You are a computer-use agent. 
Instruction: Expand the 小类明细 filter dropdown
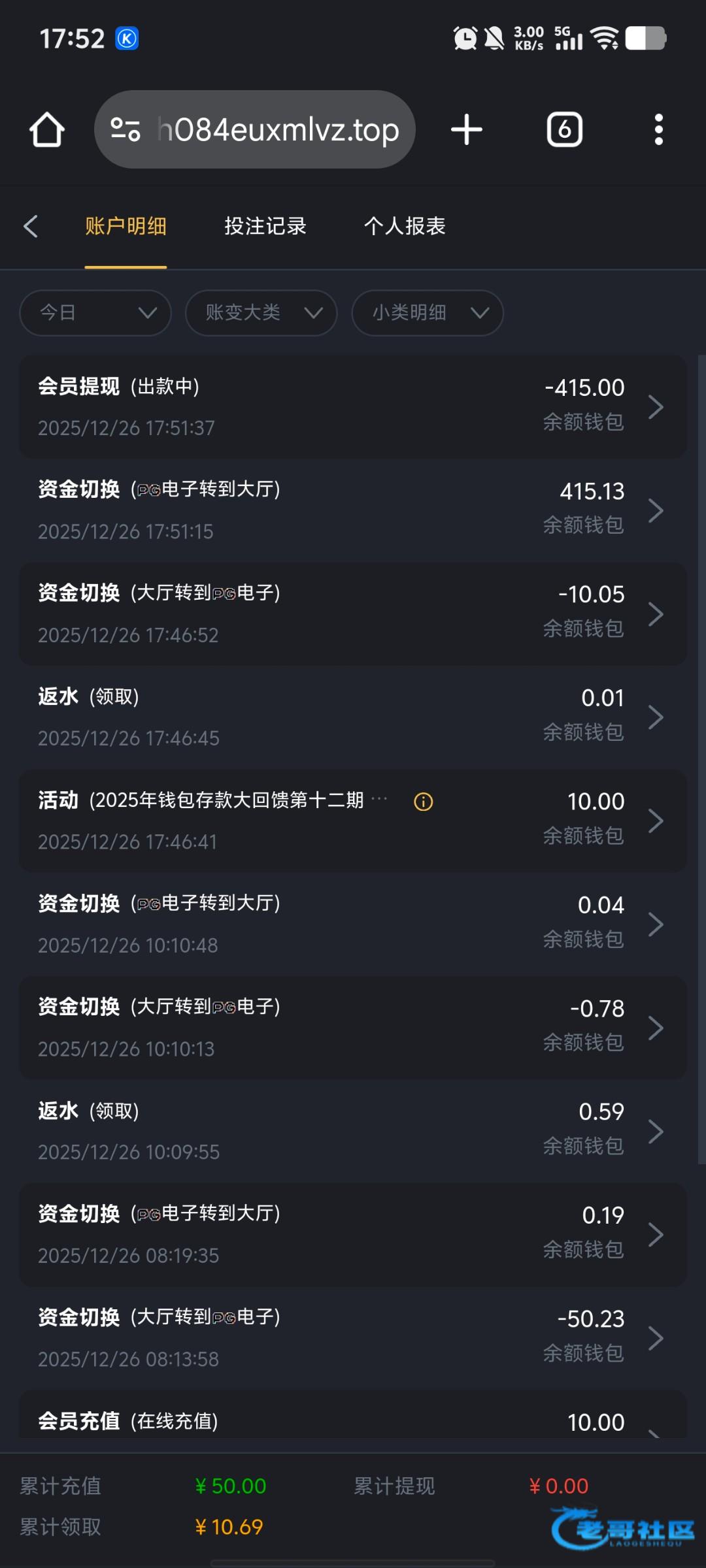[428, 313]
